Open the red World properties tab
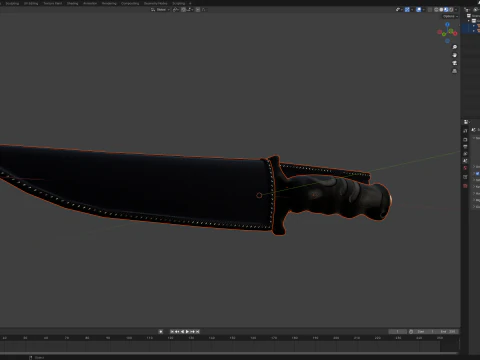Viewport: 480px width, 360px height. tap(465, 168)
